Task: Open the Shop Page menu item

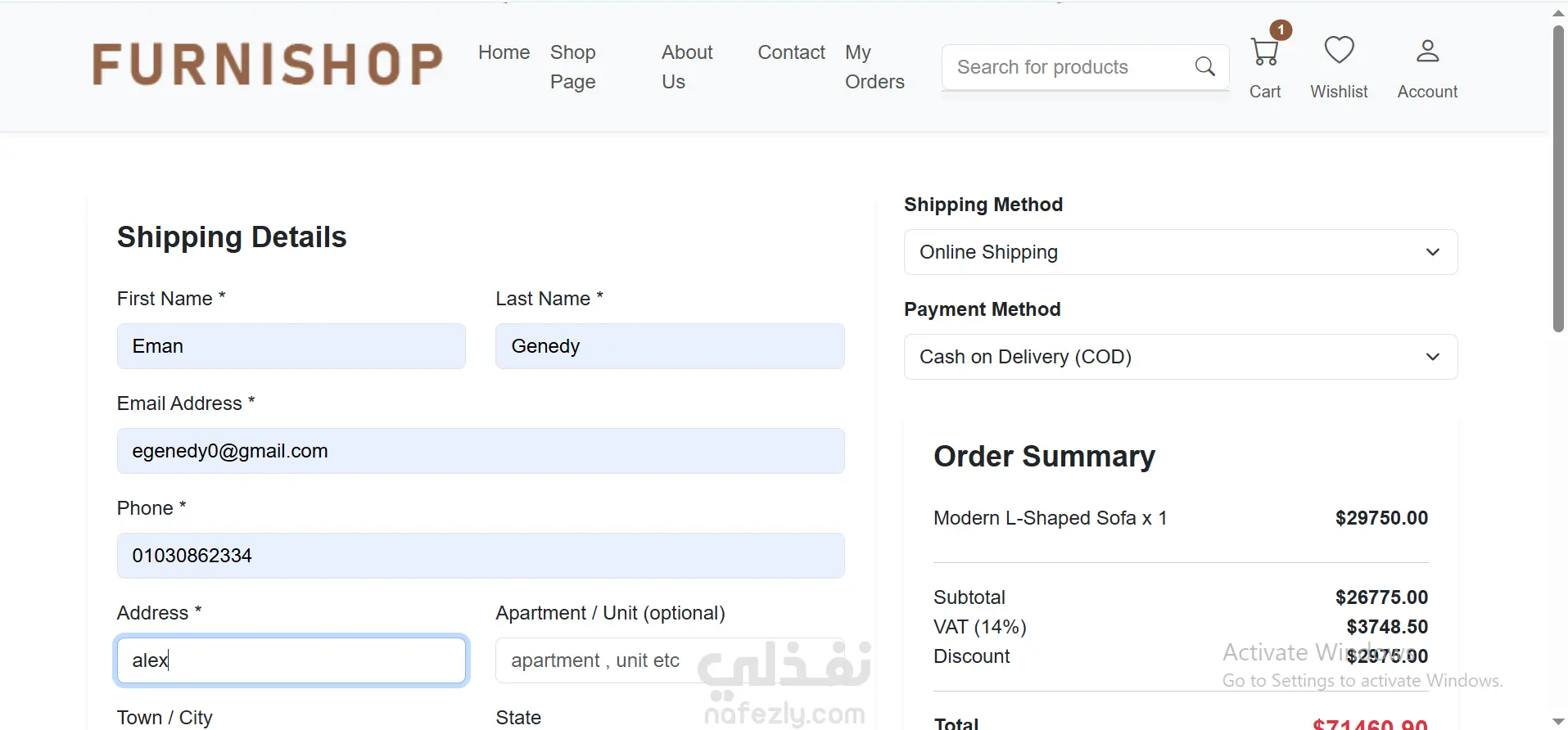Action: click(x=573, y=67)
